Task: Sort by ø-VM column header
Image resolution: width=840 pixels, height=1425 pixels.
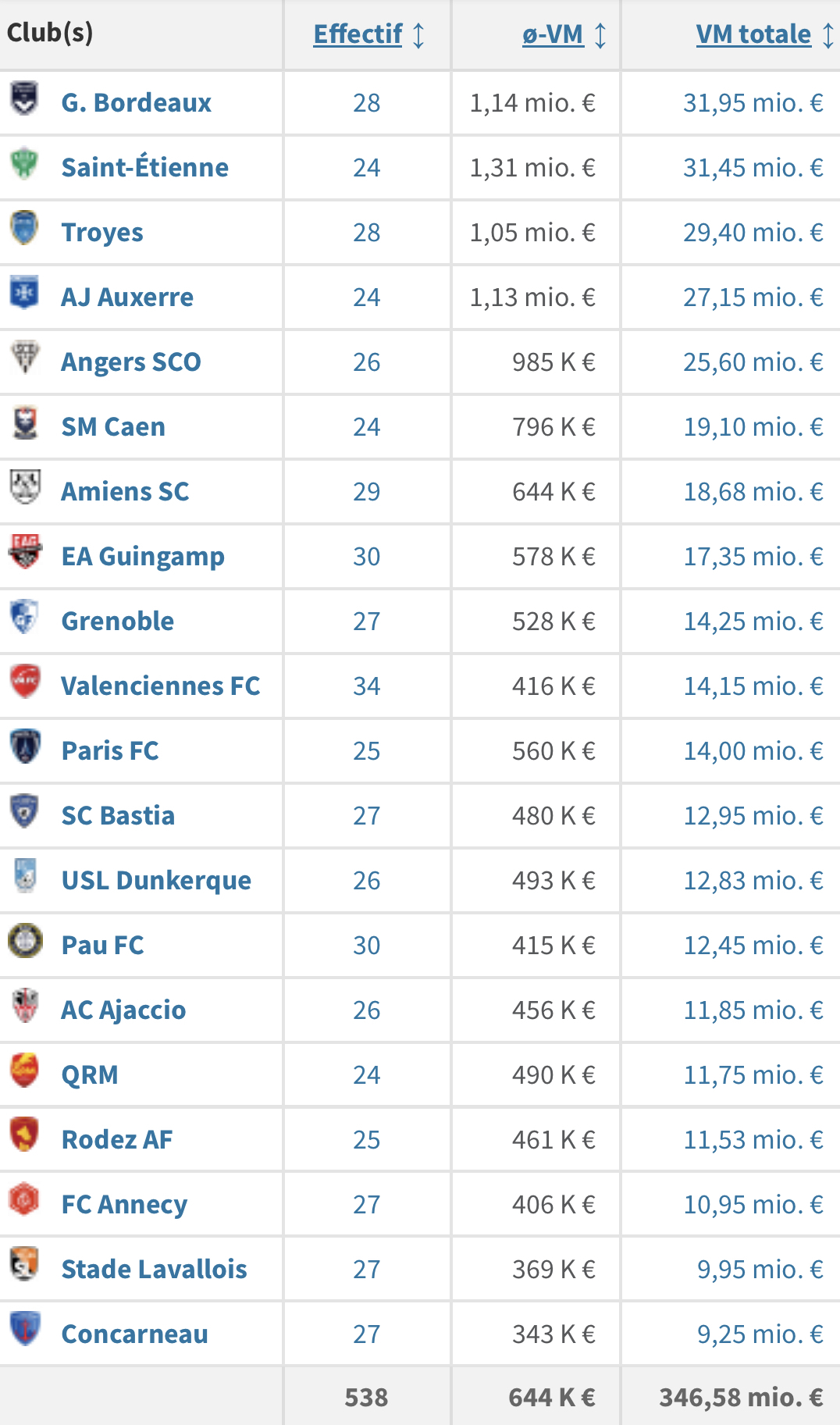Action: point(553,34)
